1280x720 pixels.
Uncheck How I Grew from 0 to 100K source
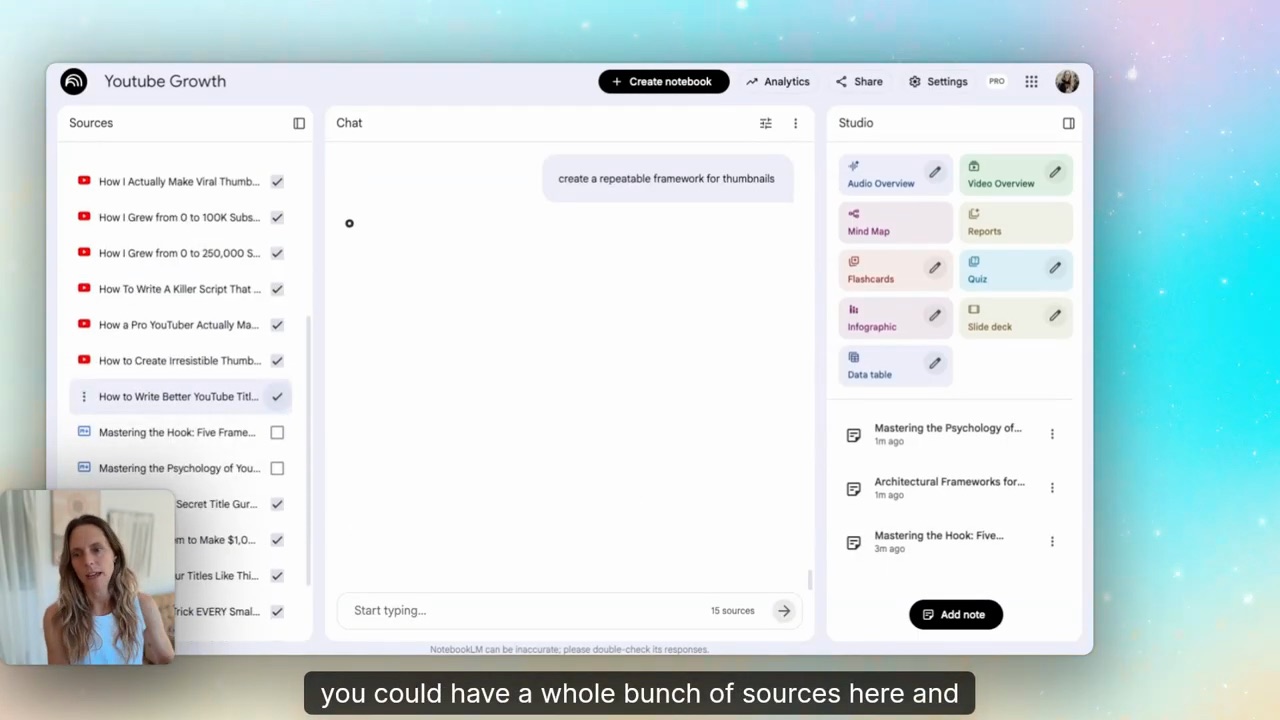pos(277,218)
